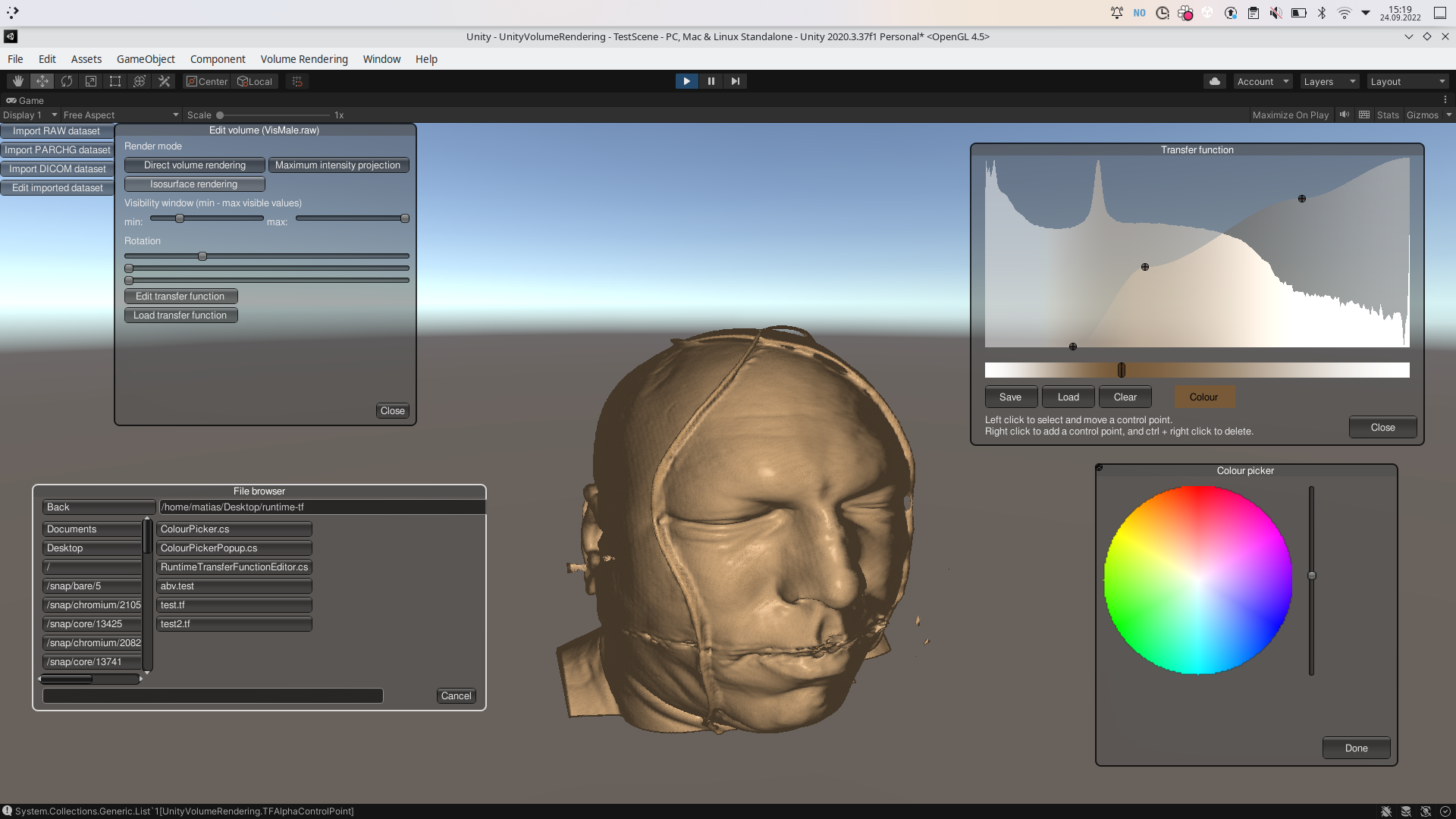Open the Volume Rendering menu
The width and height of the screenshot is (1456, 819).
click(304, 59)
